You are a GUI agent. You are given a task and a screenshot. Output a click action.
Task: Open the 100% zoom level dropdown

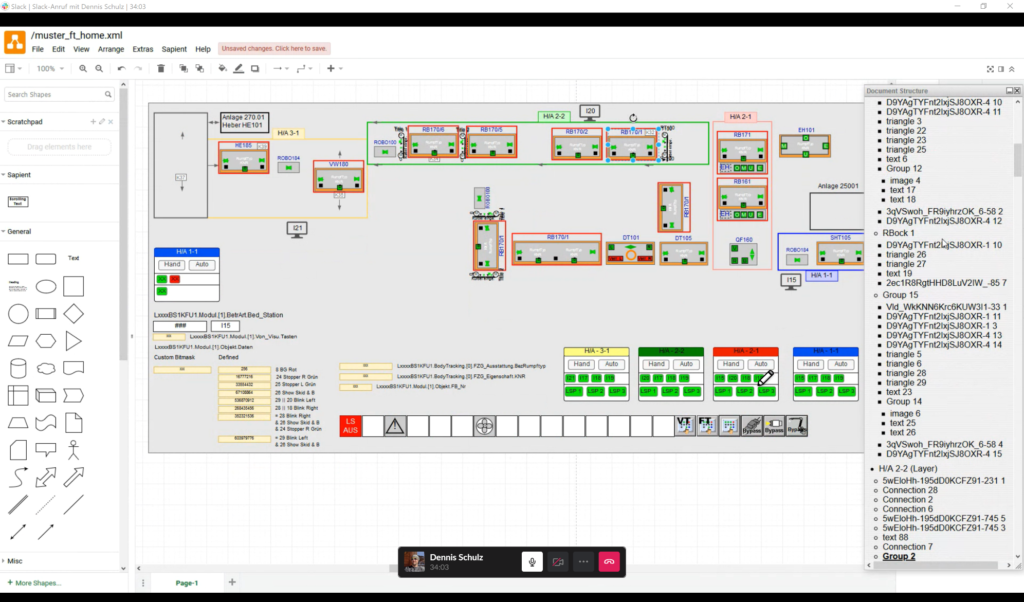coord(49,69)
